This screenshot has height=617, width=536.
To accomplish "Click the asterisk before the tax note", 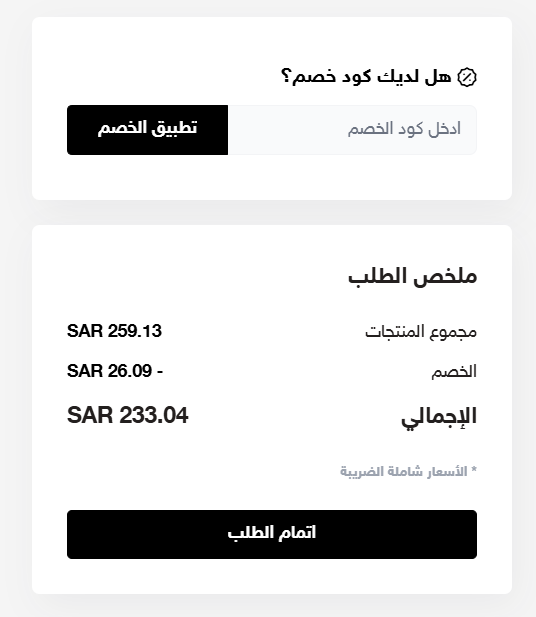I will tap(474, 469).
